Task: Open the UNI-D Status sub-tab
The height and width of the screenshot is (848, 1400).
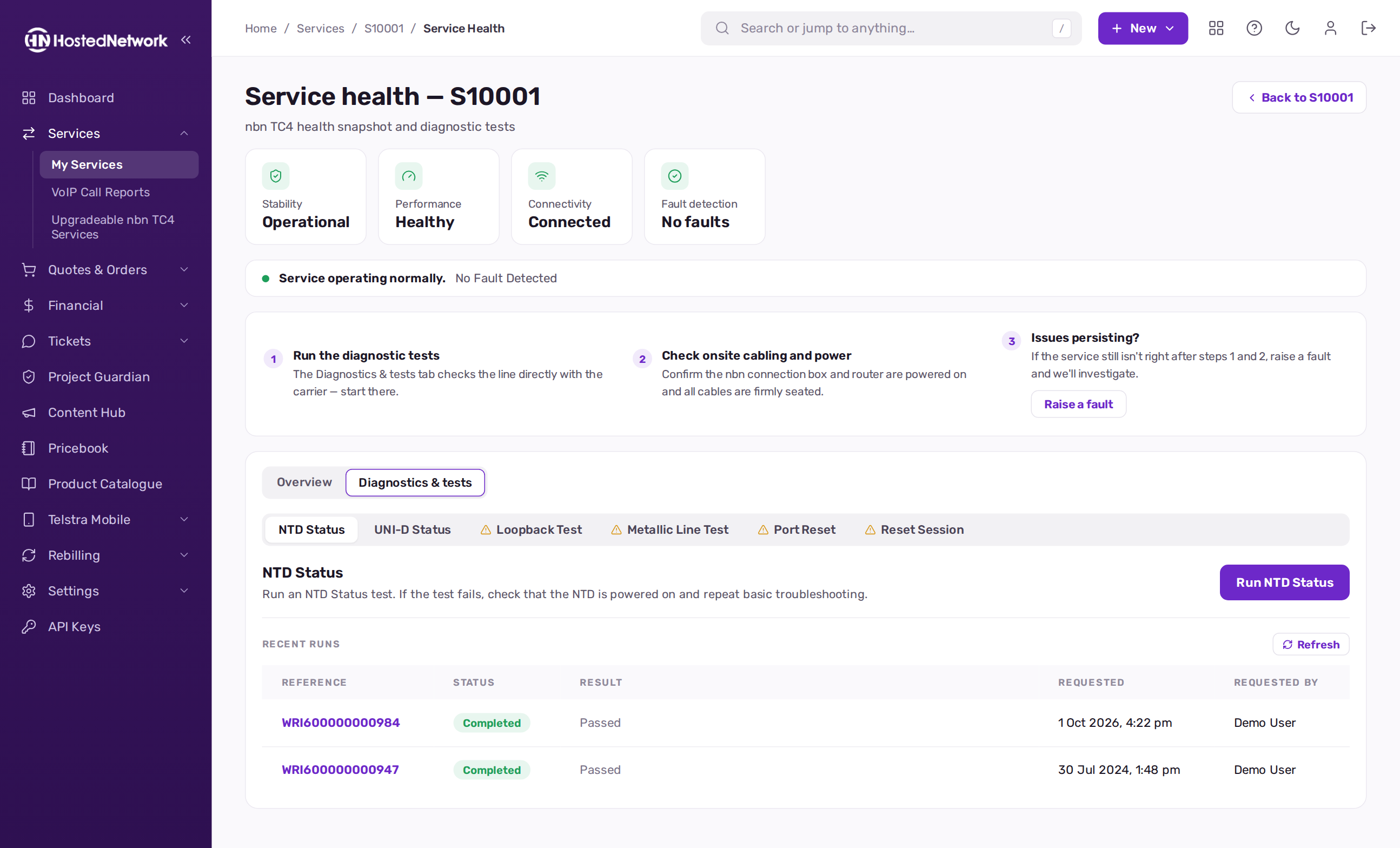Action: click(x=412, y=529)
